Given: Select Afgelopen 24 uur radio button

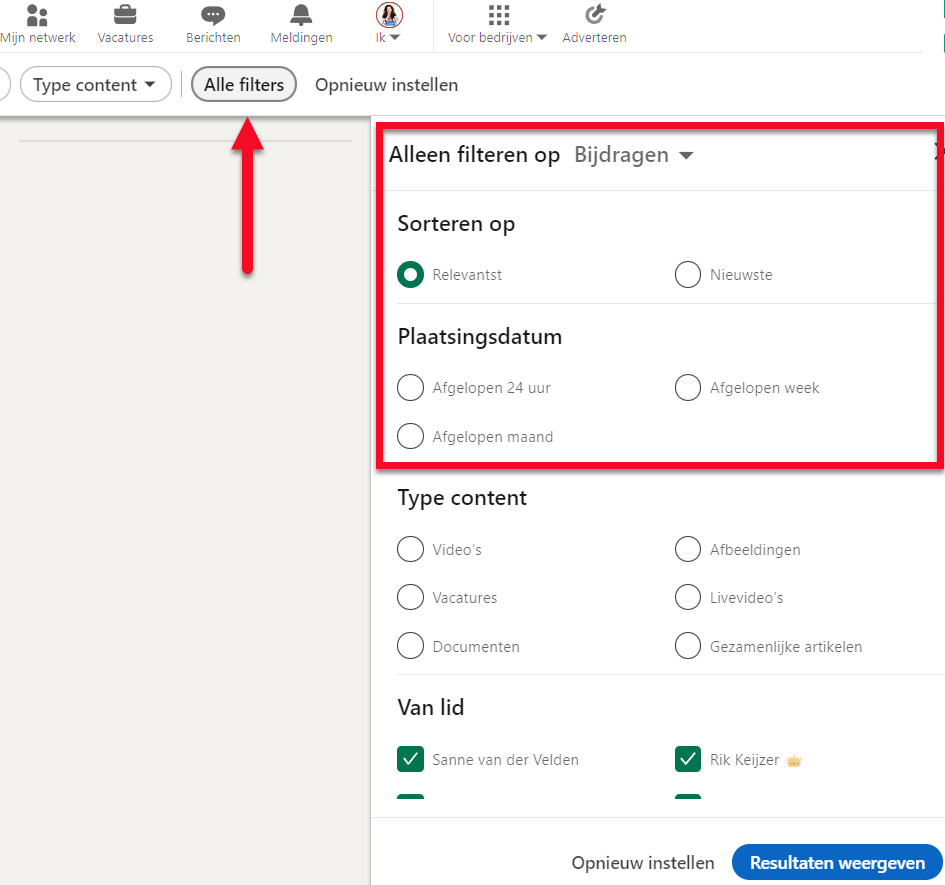Looking at the screenshot, I should 410,388.
